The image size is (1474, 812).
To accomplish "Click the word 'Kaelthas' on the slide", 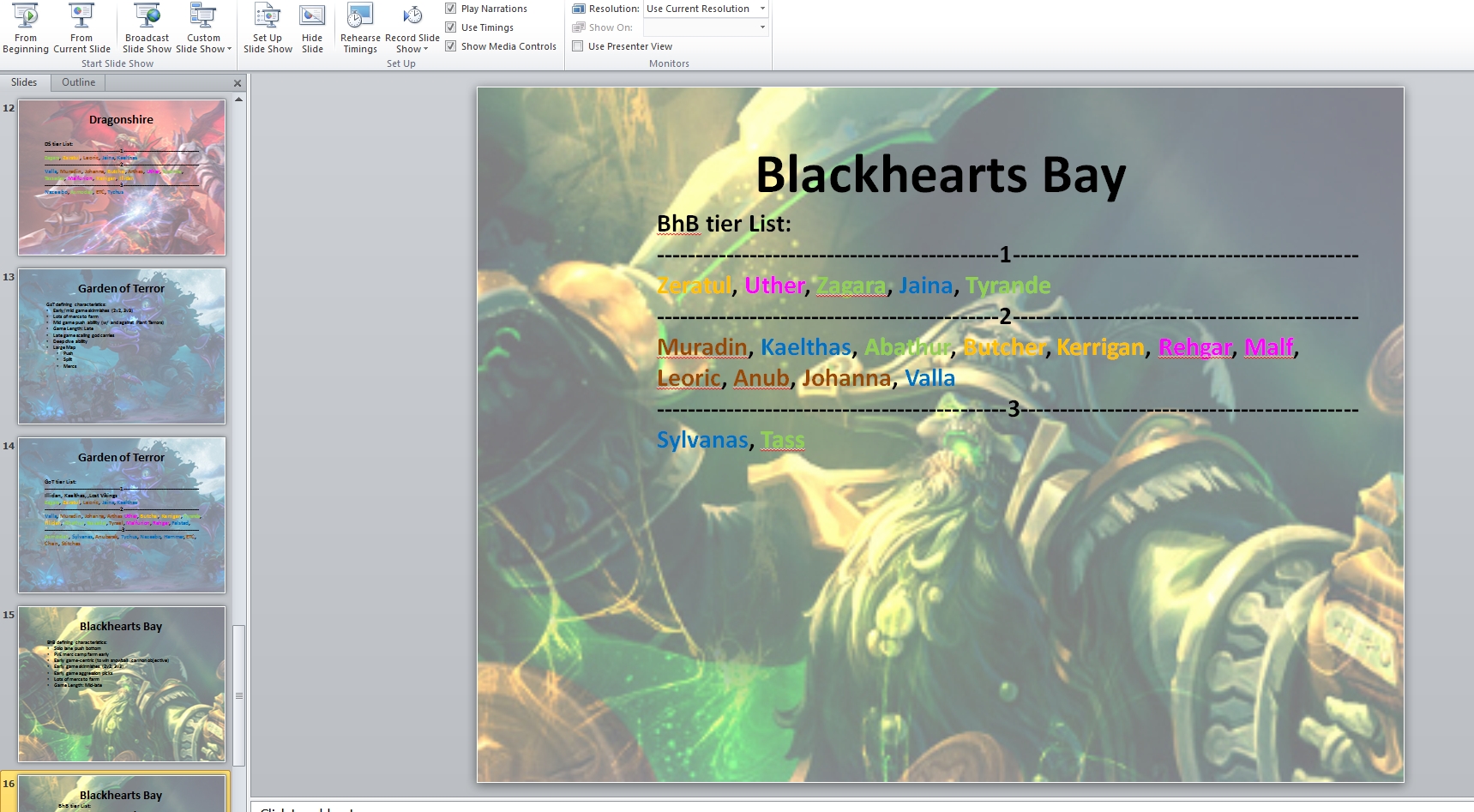I will pyautogui.click(x=806, y=347).
